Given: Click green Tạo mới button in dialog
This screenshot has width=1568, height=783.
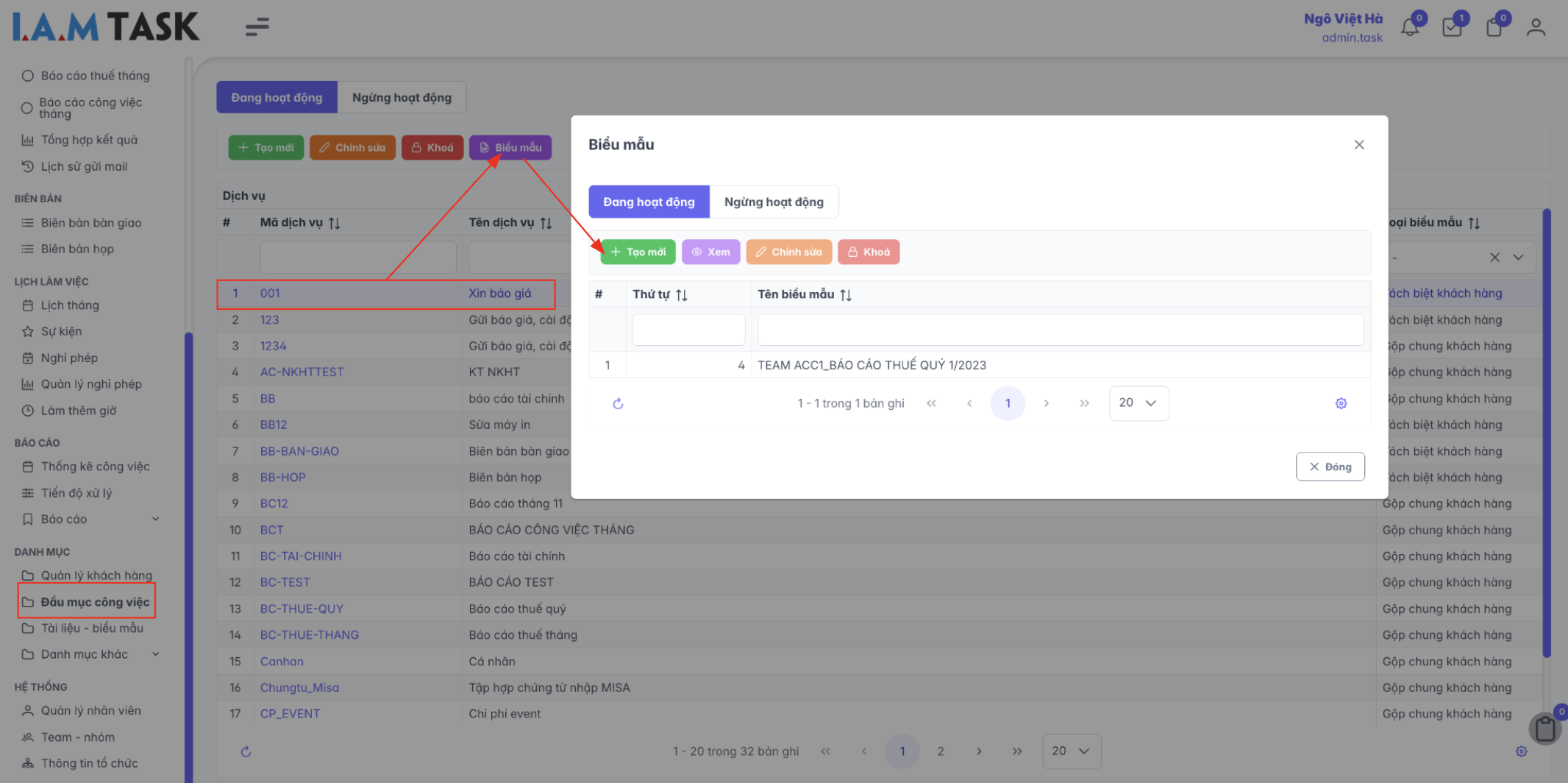Looking at the screenshot, I should pyautogui.click(x=638, y=252).
